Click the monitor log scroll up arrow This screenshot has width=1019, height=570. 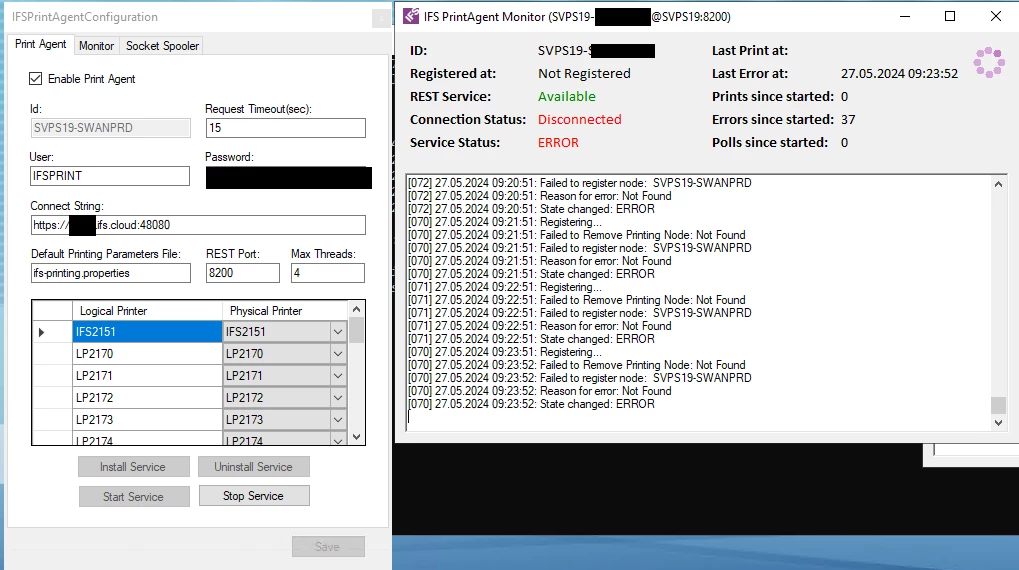(x=998, y=184)
